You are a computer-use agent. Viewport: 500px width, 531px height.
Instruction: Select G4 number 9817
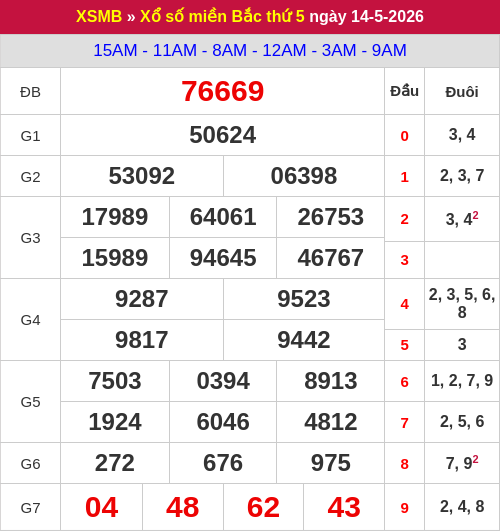pos(142,340)
